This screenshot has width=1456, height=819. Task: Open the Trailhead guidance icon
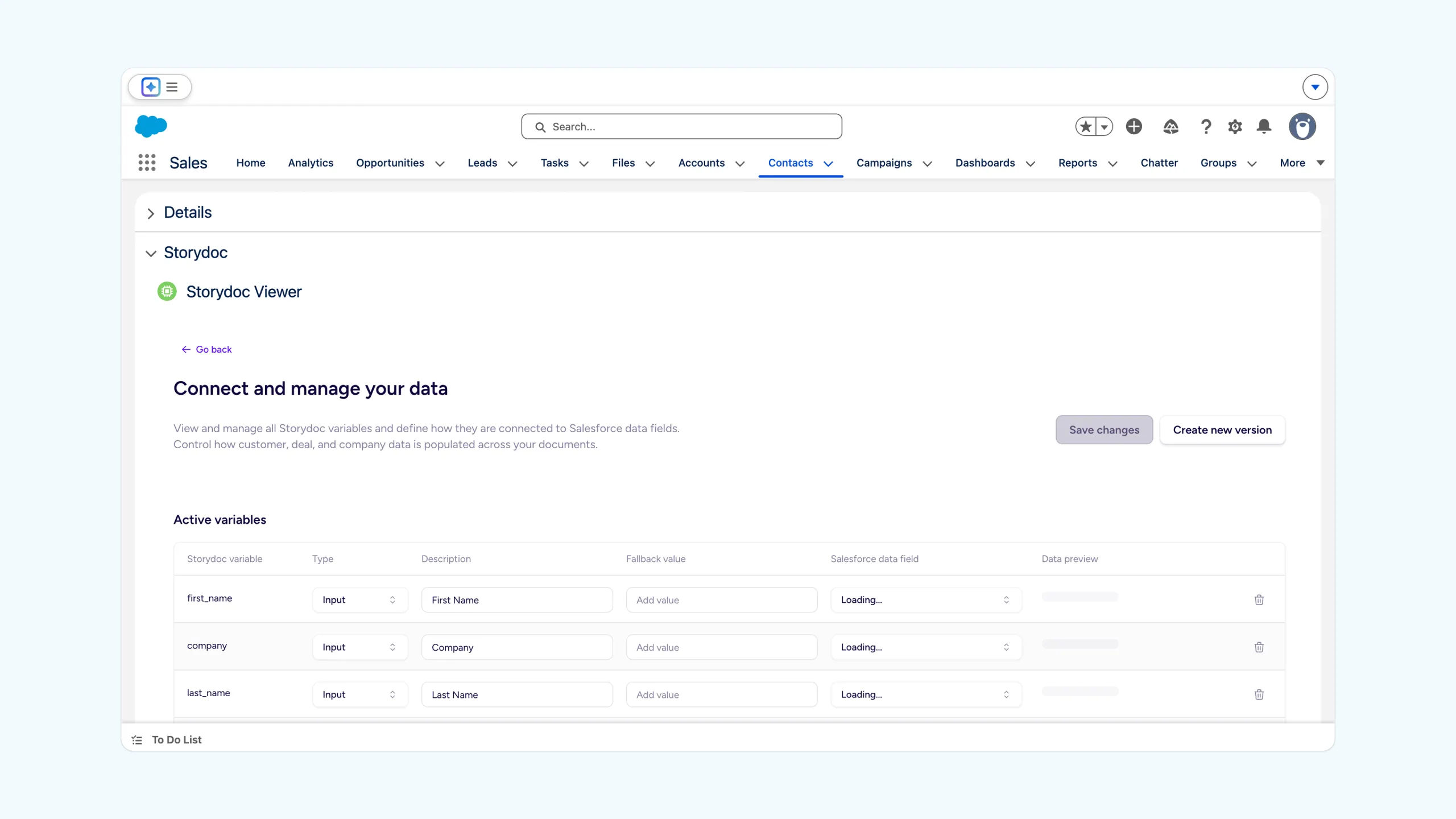point(1170,126)
